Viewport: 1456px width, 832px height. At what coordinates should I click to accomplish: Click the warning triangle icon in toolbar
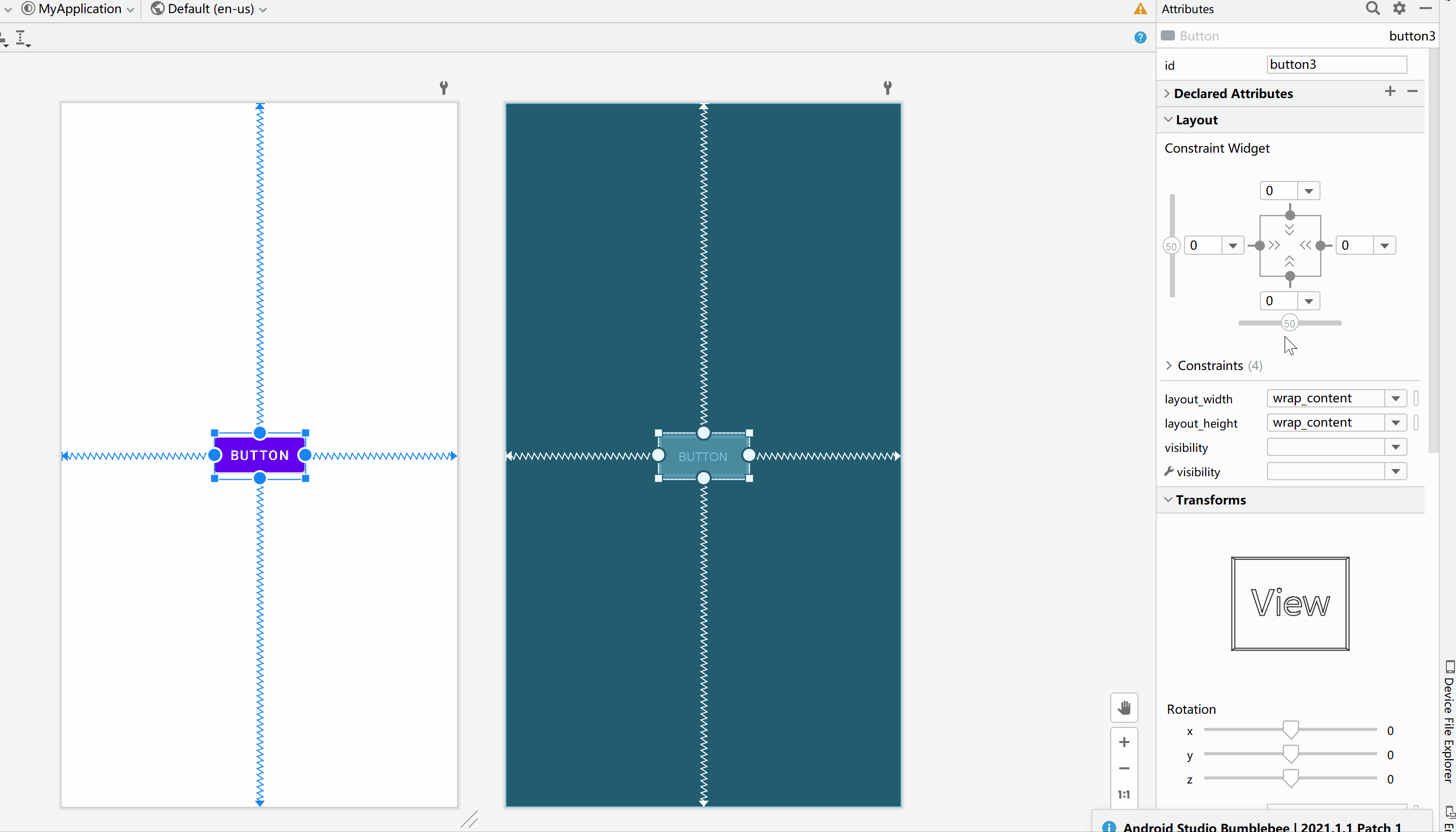[1140, 8]
